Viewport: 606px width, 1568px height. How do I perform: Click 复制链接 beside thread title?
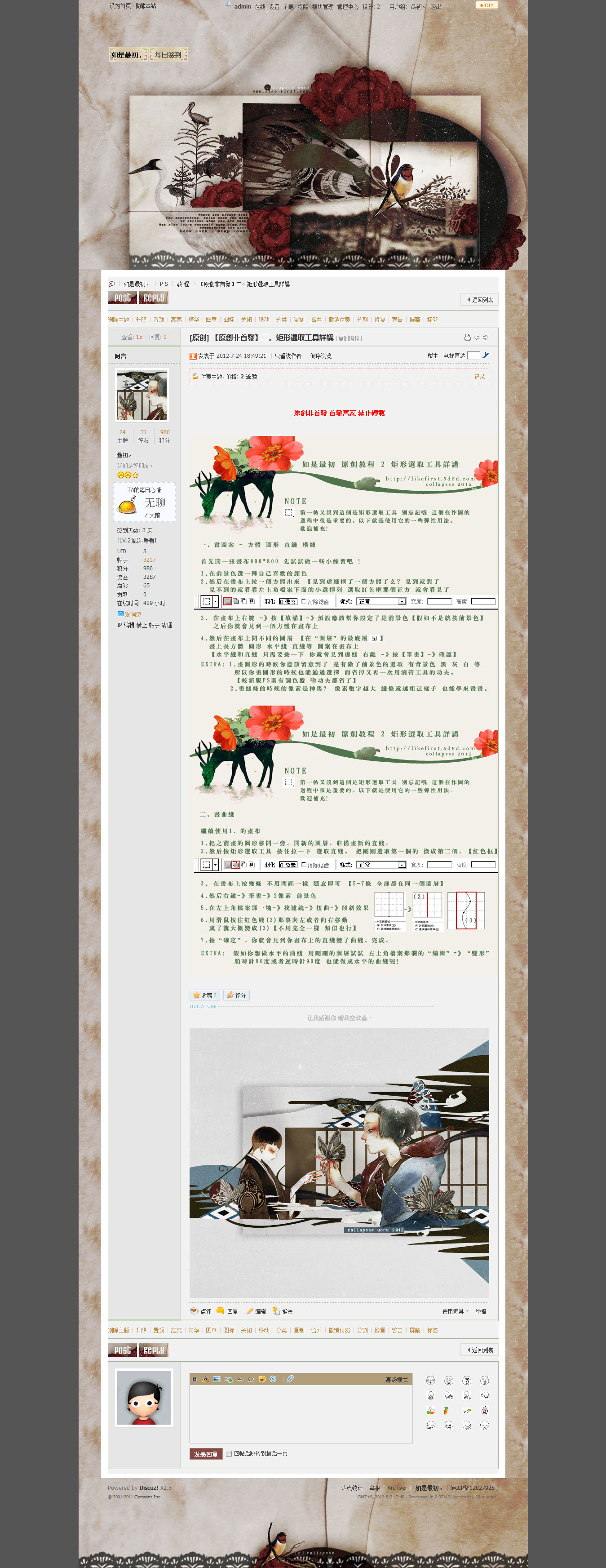(349, 338)
